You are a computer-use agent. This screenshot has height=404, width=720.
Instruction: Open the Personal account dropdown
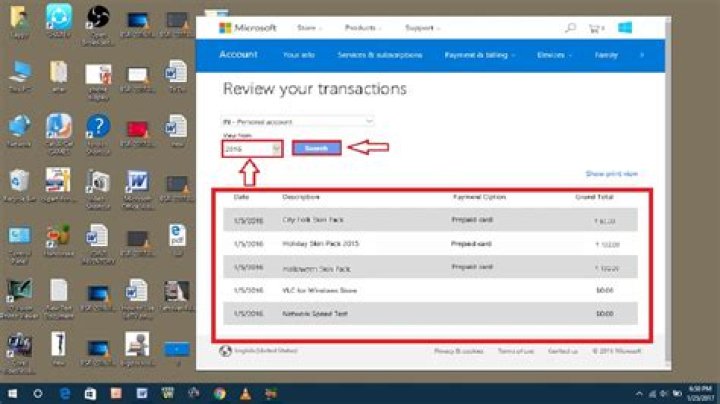[x=297, y=122]
